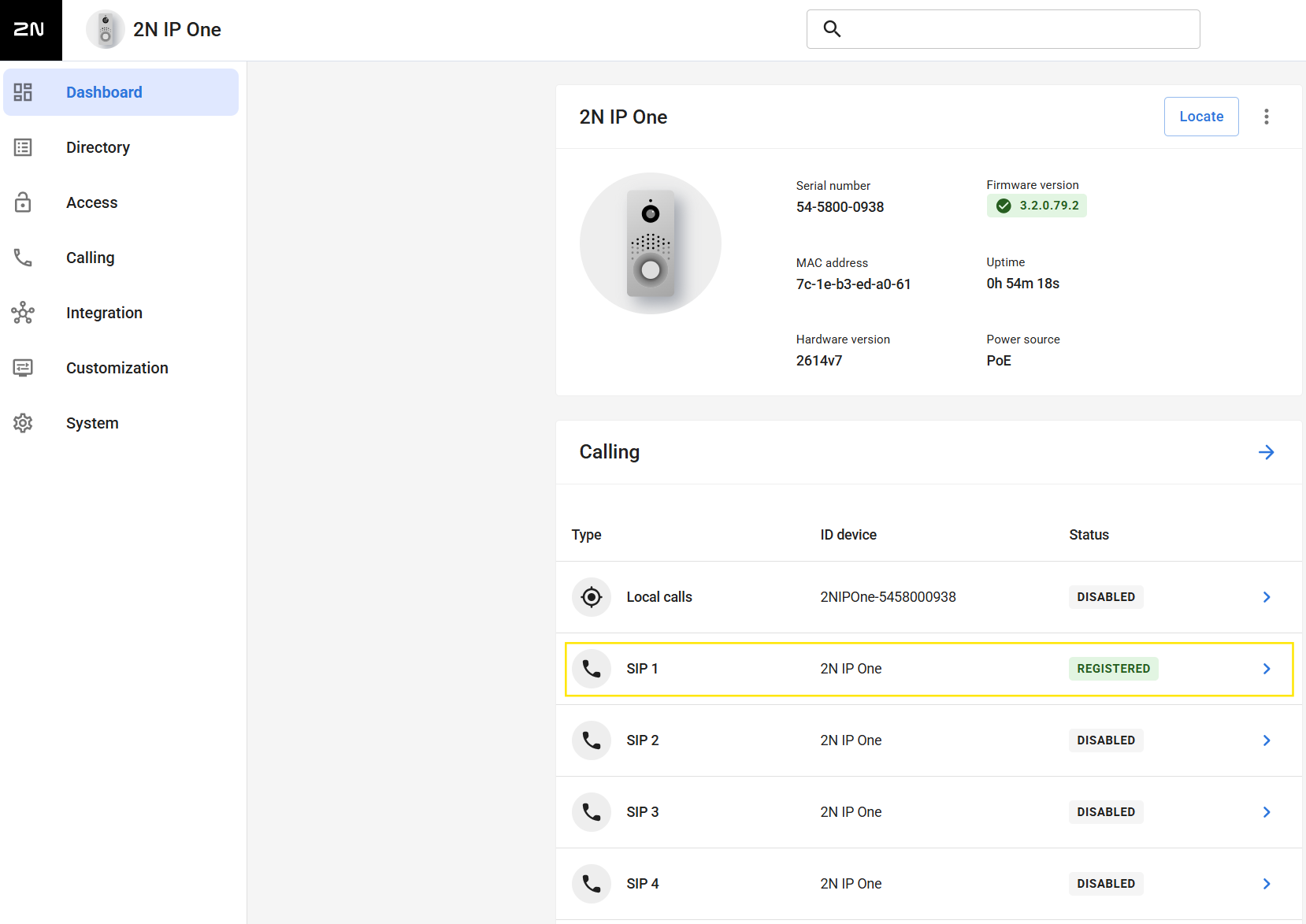The image size is (1306, 924).
Task: Click the Type column header
Action: [587, 535]
